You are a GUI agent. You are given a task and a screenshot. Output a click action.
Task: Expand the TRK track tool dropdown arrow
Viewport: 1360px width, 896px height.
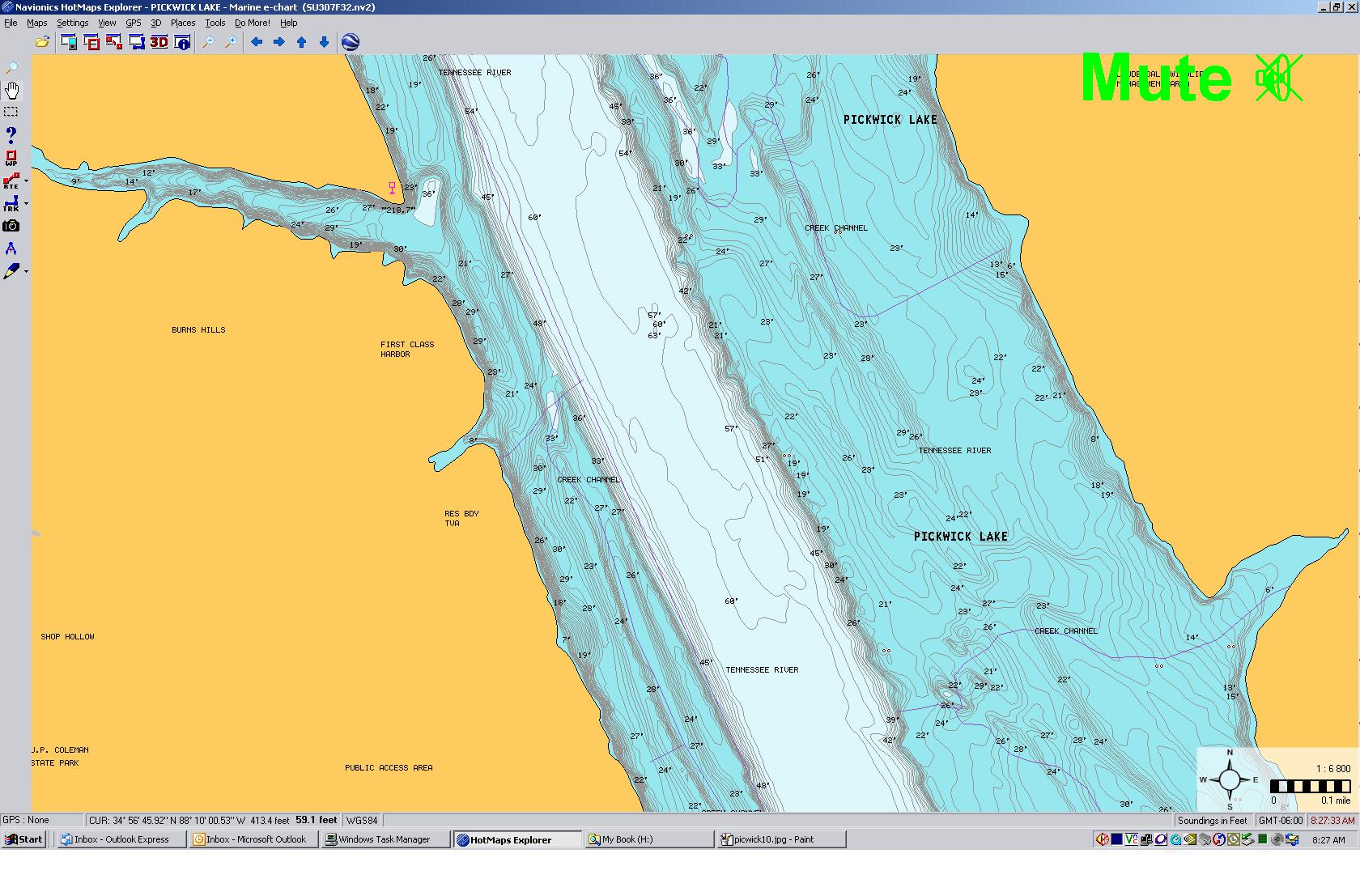point(26,204)
